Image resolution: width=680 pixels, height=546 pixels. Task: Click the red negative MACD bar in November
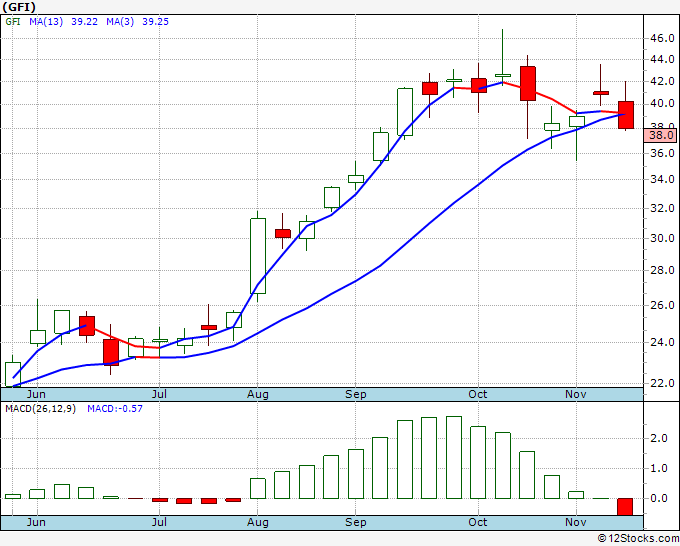(626, 506)
